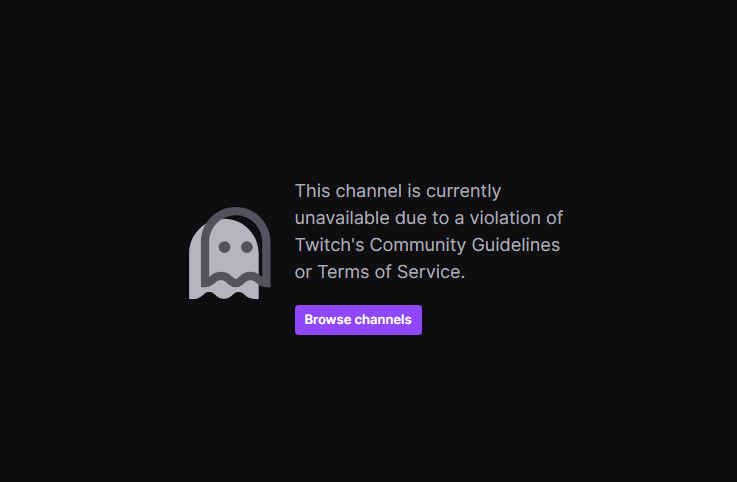Click the word 'Guidelines' in third line
The image size is (737, 482).
pyautogui.click(x=516, y=245)
